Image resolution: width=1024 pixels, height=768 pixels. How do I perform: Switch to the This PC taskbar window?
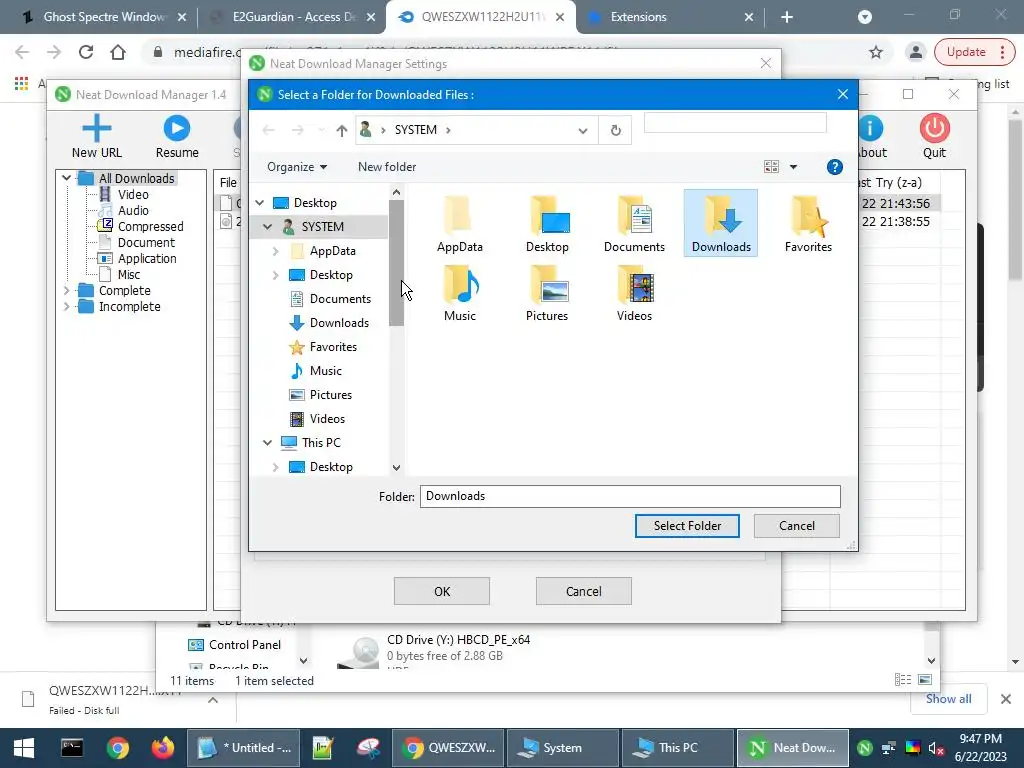(x=677, y=748)
